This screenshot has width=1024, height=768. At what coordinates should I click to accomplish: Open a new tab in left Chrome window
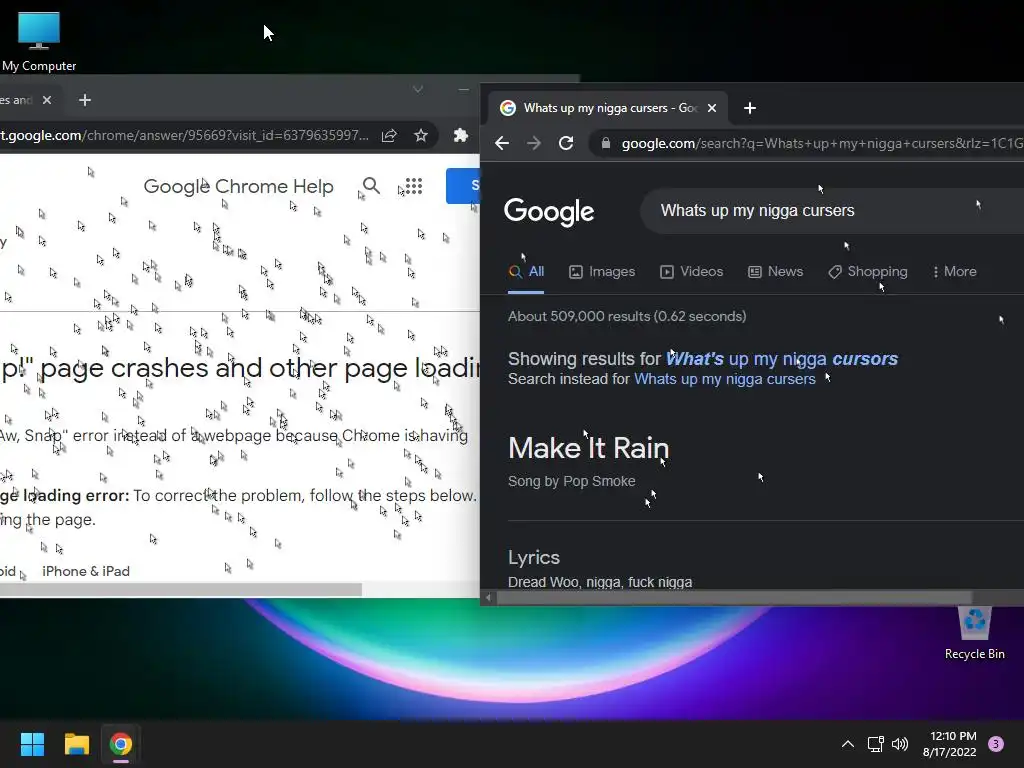click(x=84, y=100)
